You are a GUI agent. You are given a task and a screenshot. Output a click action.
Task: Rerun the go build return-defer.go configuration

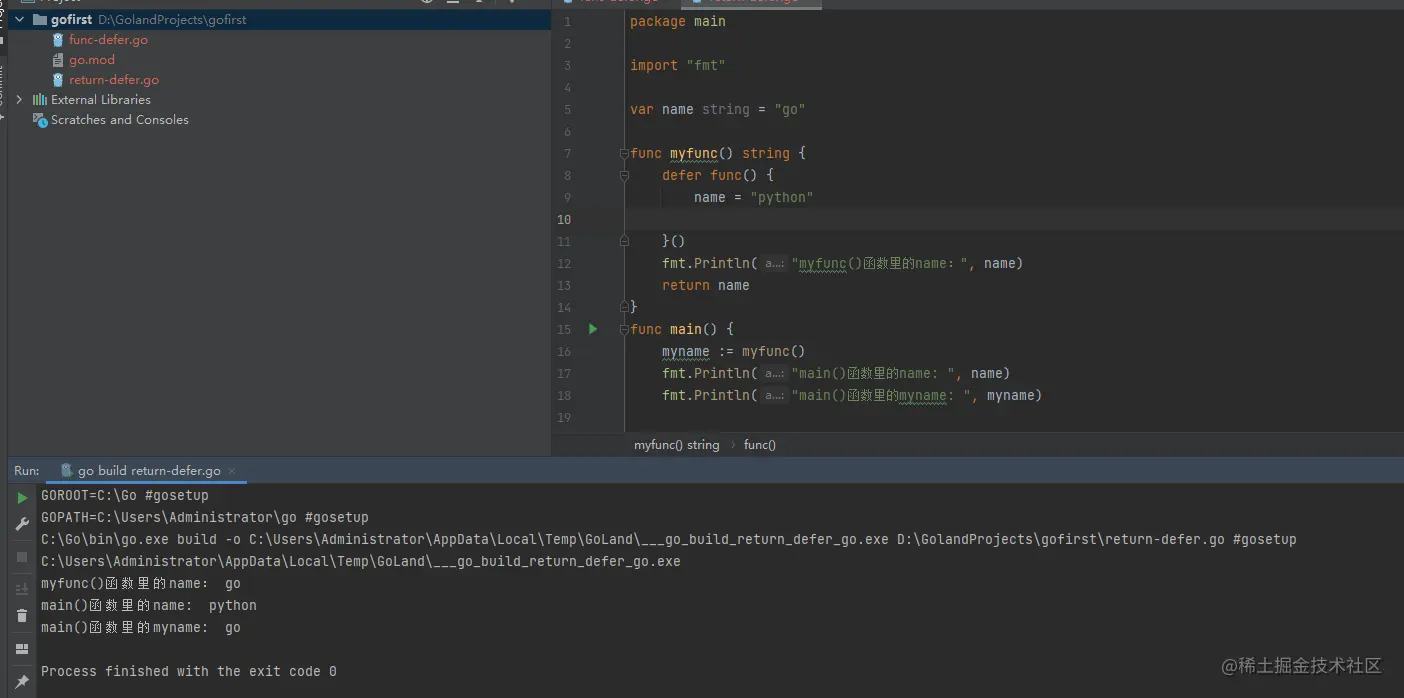(22, 497)
